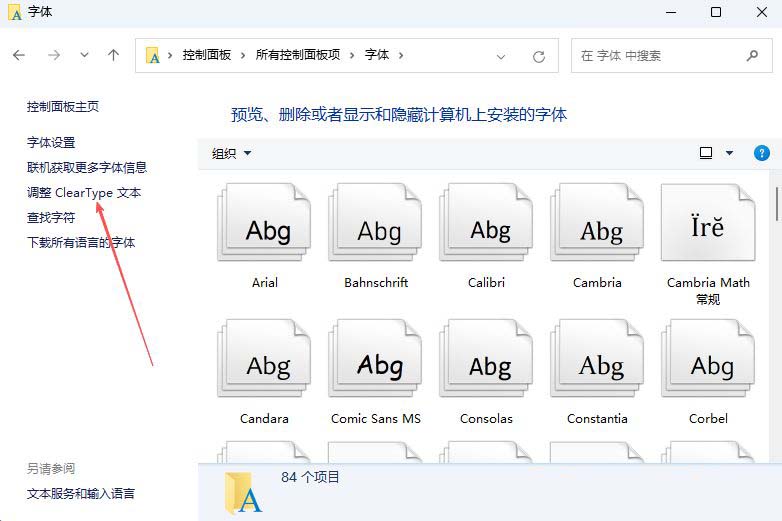
Task: Open the blue help question mark
Action: click(762, 153)
